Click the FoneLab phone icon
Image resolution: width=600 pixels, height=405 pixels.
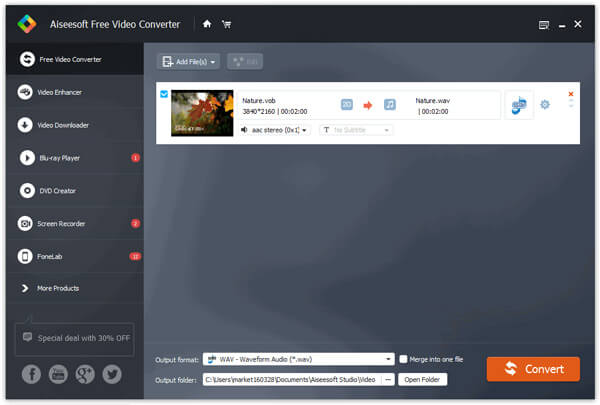(25, 256)
